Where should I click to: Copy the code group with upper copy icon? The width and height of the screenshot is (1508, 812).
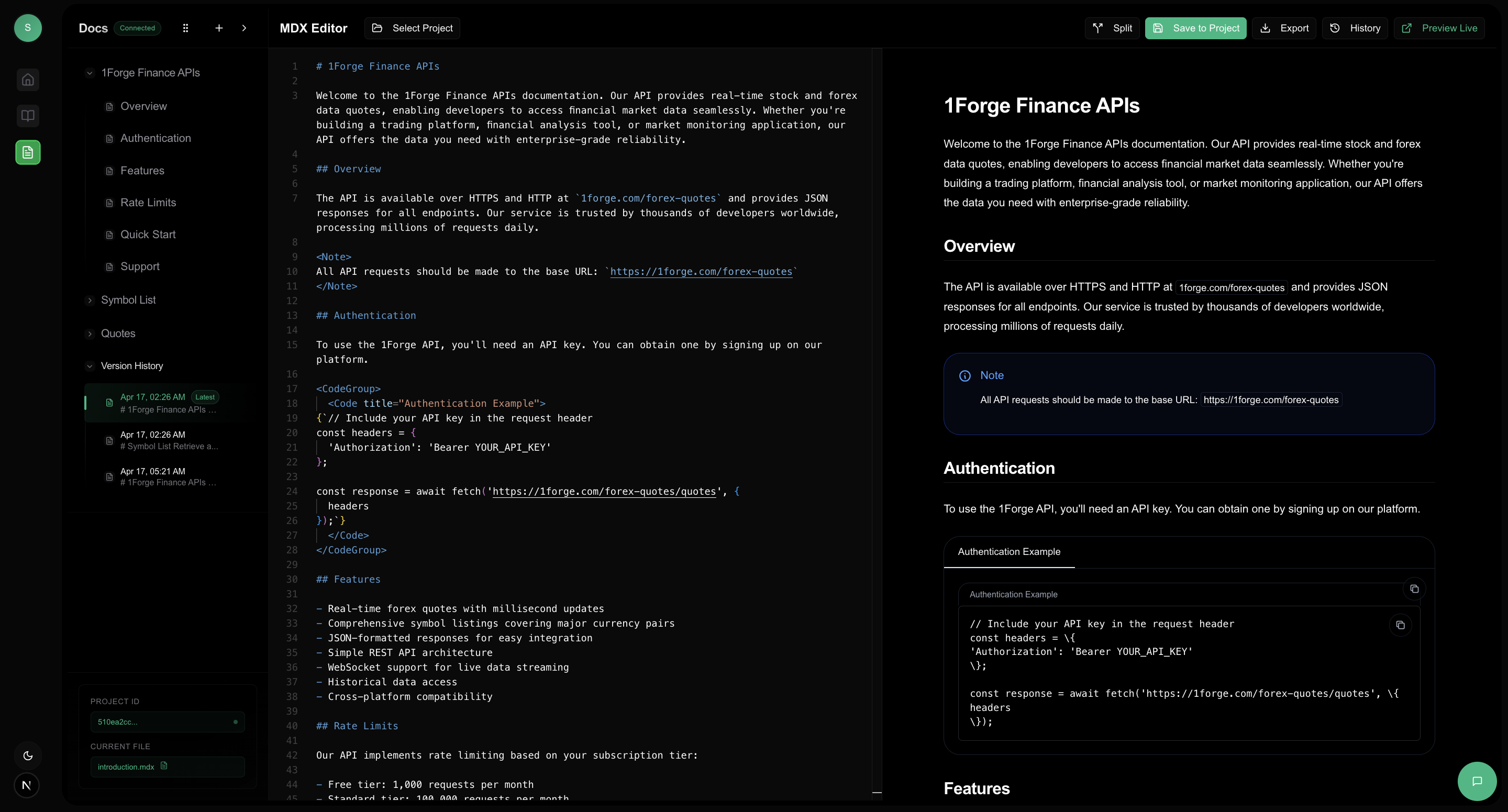coord(1414,589)
